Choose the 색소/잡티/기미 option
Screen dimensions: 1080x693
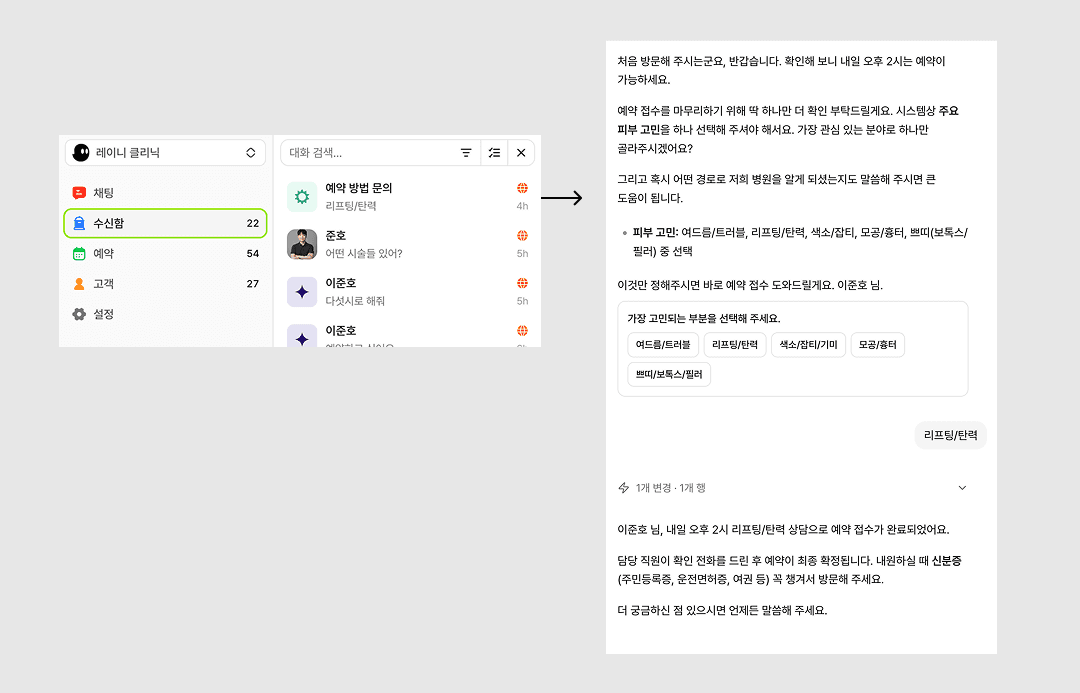click(809, 344)
